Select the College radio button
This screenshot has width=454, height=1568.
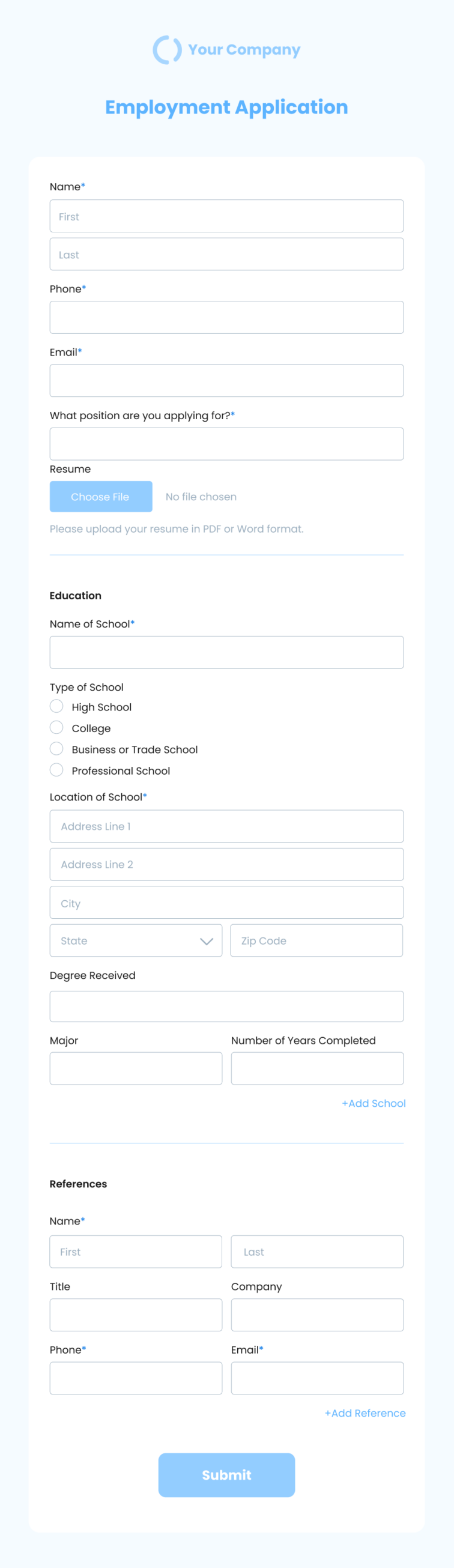click(x=56, y=727)
